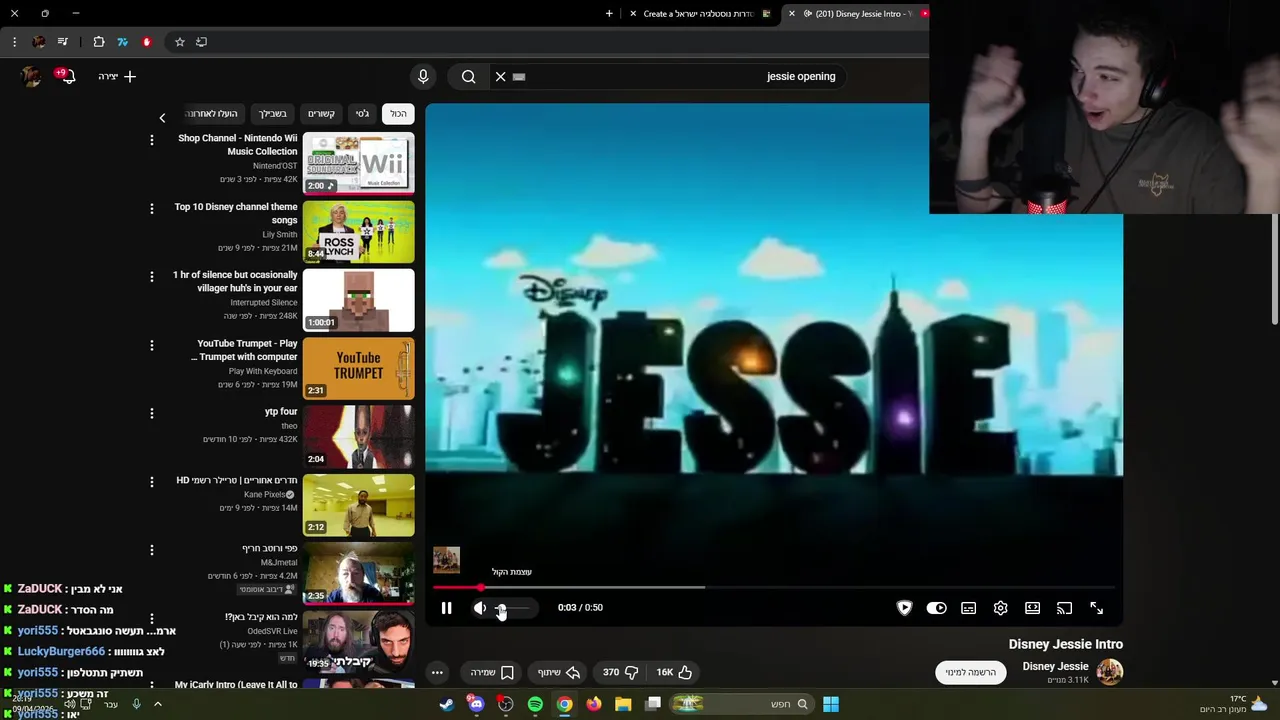This screenshot has width=1280, height=720.
Task: Open 'Top 10 Disney channel theme songs' title
Action: [236, 213]
